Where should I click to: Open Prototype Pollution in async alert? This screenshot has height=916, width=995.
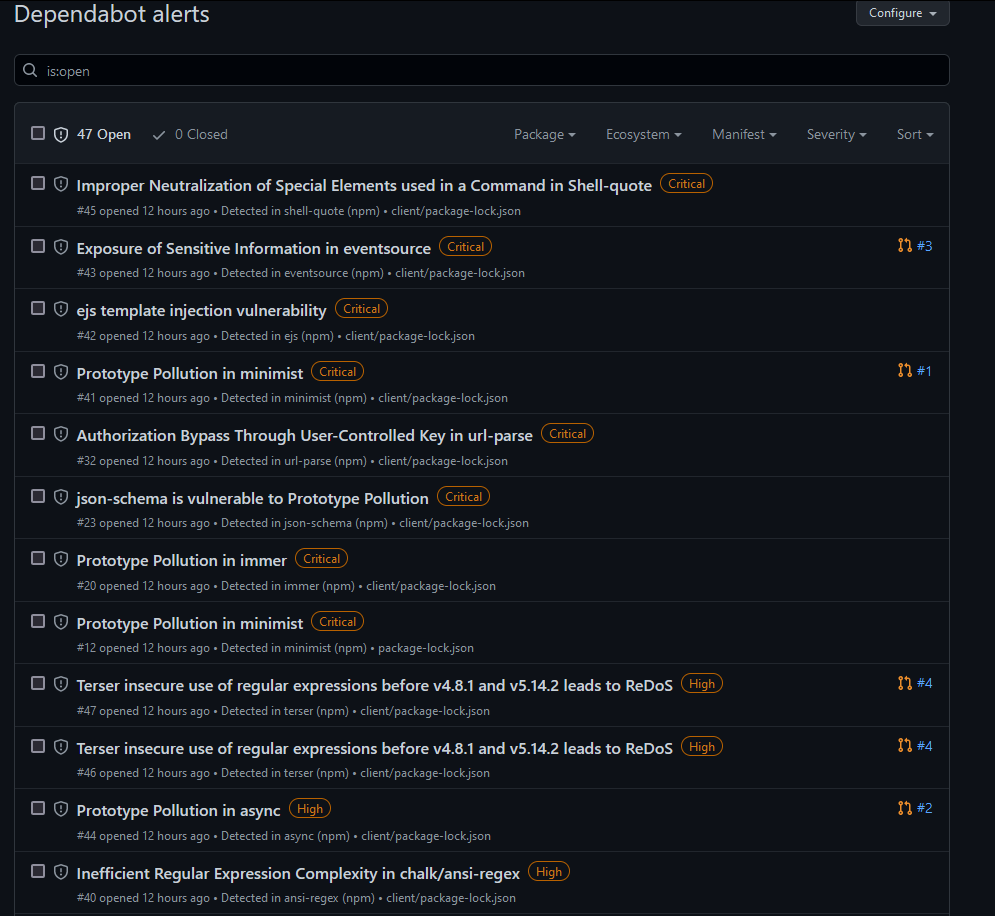coord(178,810)
